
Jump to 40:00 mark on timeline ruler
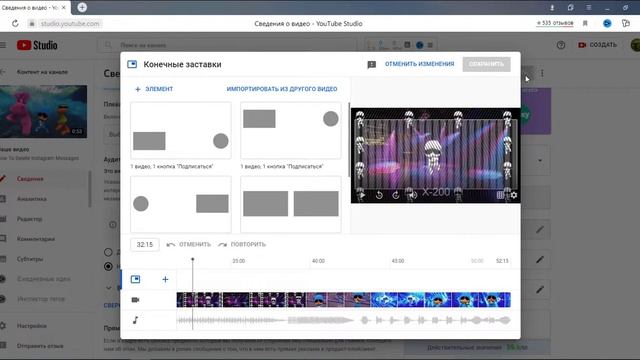pos(318,261)
